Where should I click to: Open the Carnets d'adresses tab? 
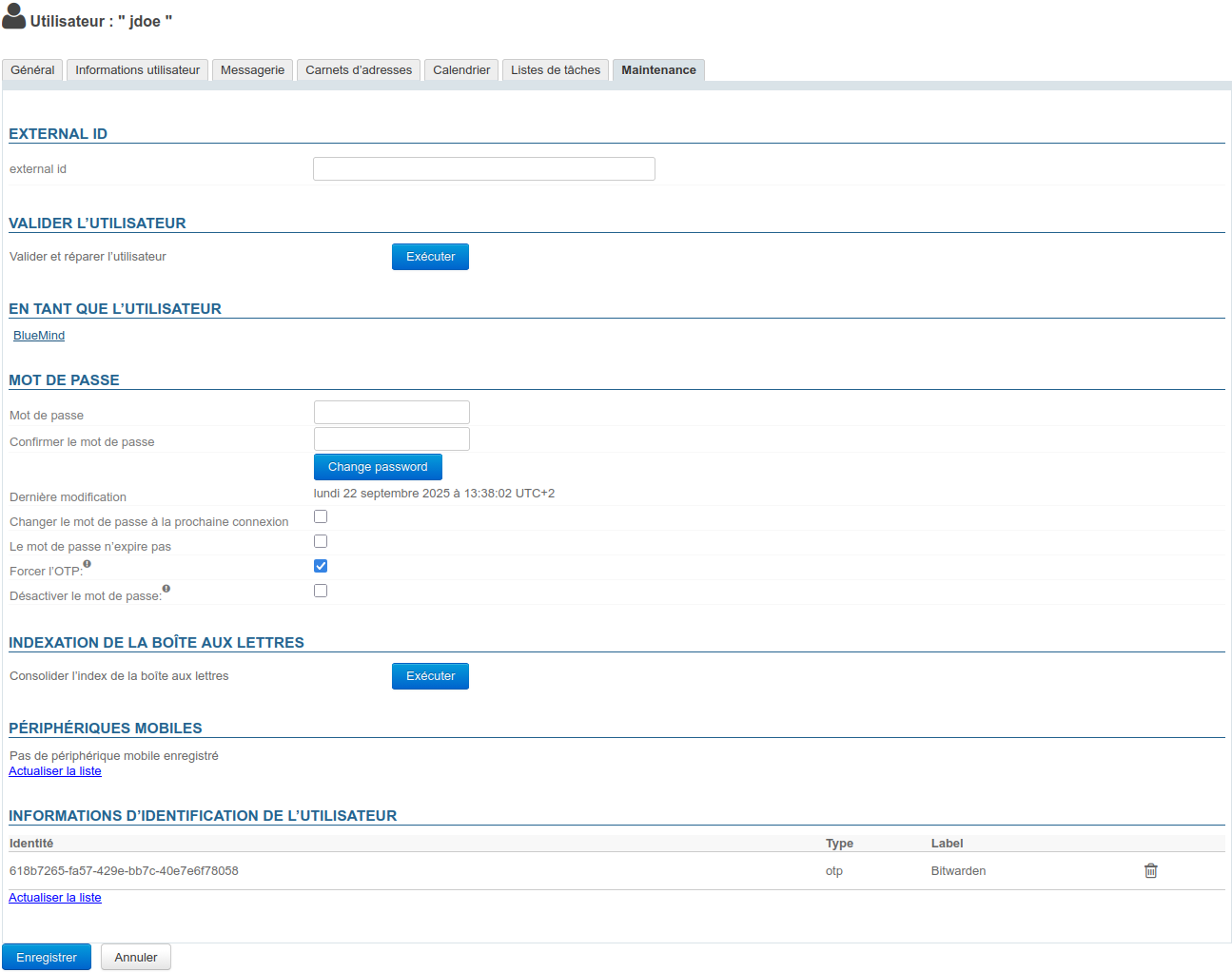[x=359, y=70]
